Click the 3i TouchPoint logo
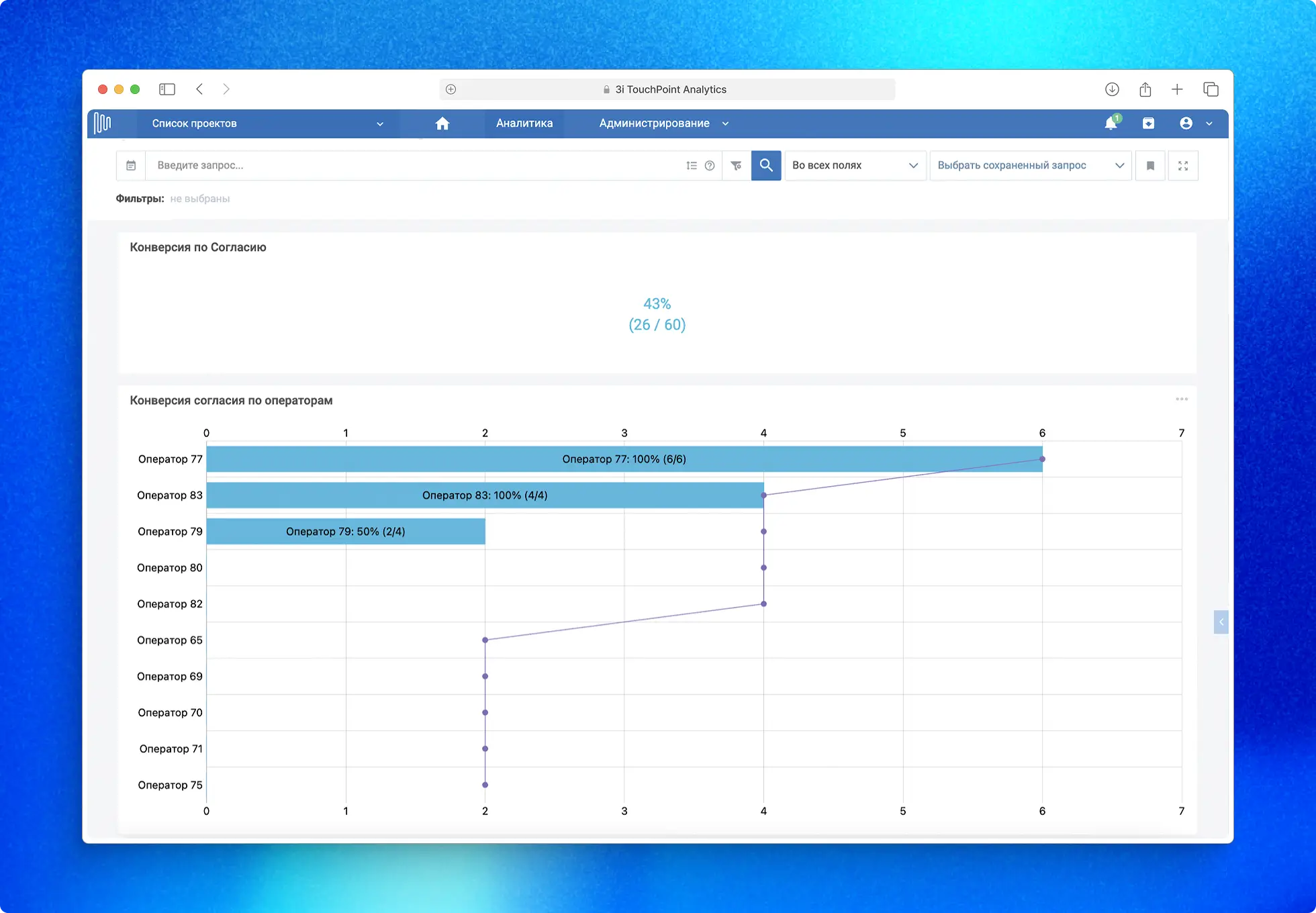The height and width of the screenshot is (913, 1316). click(104, 124)
